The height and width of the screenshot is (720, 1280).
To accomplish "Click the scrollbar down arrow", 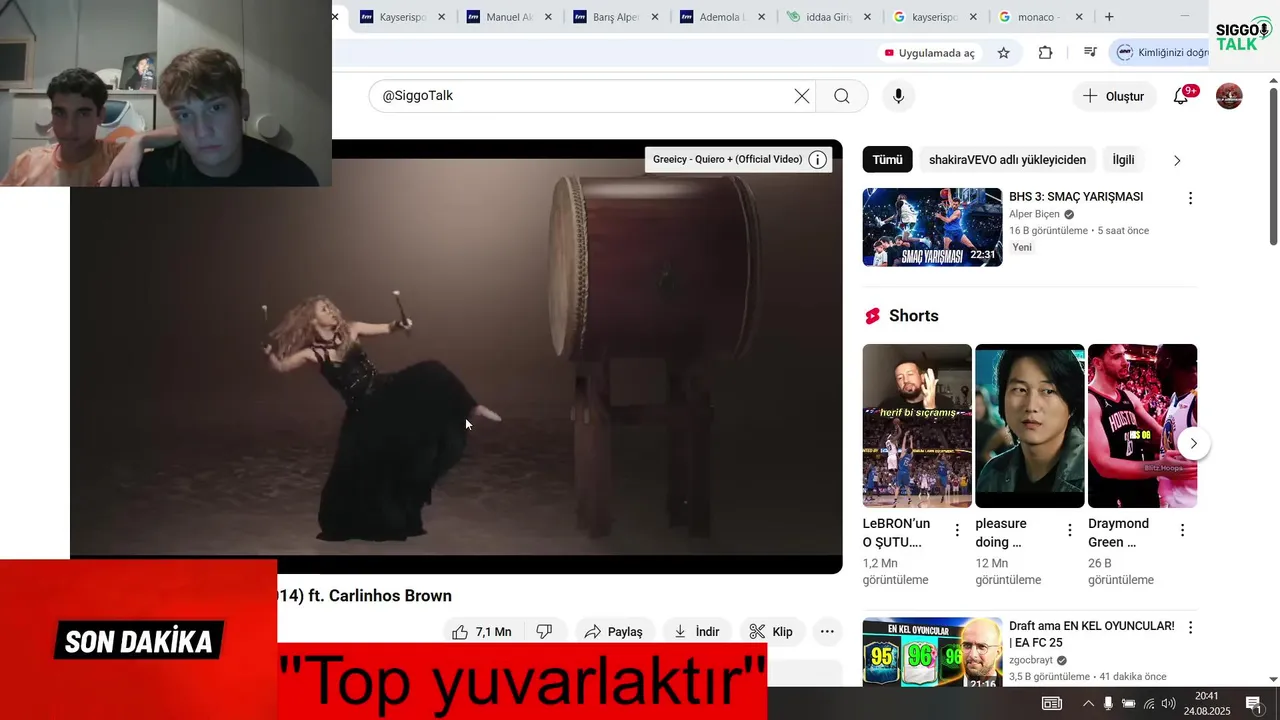I will [x=1273, y=680].
